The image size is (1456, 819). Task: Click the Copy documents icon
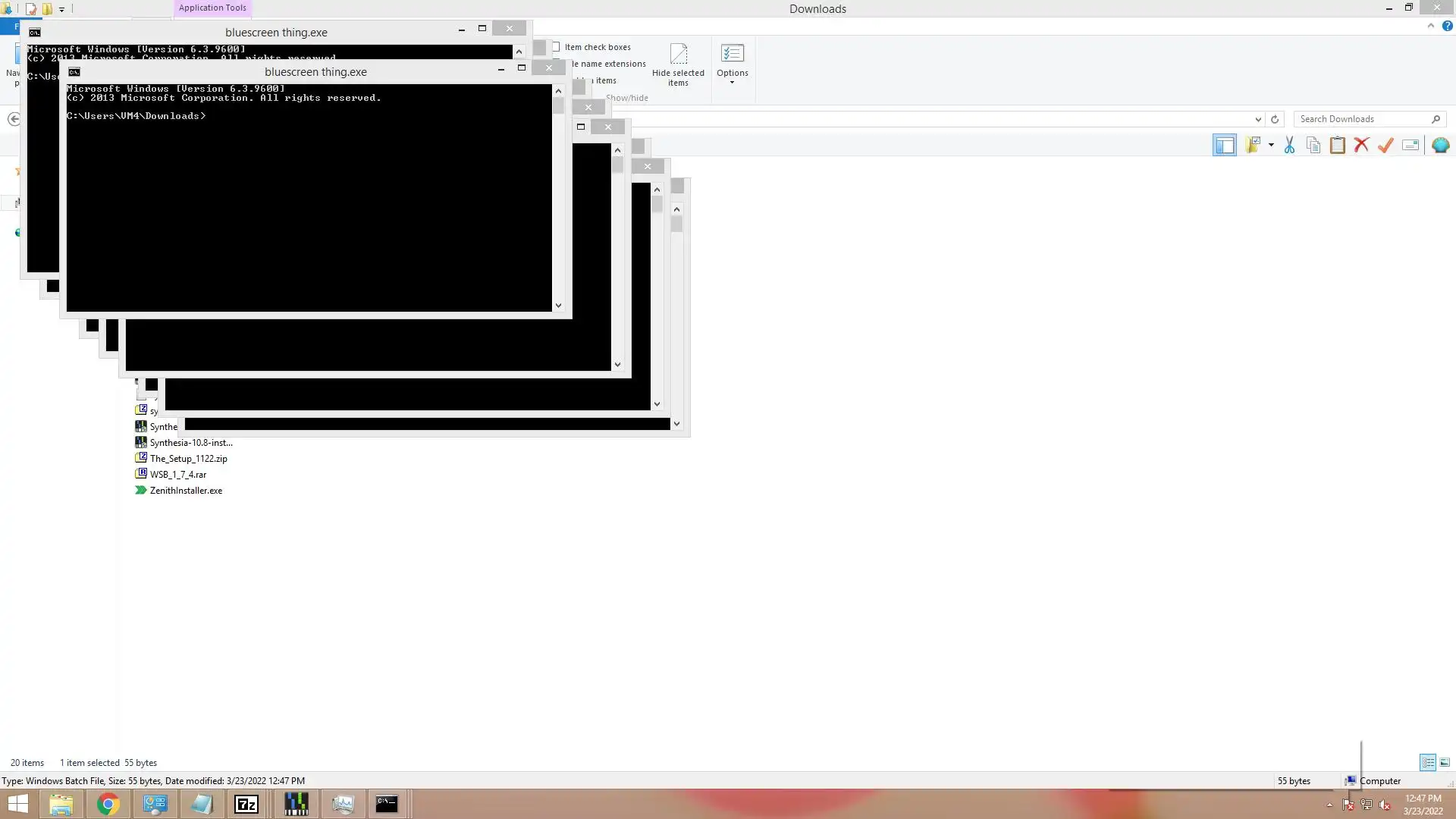(1313, 146)
